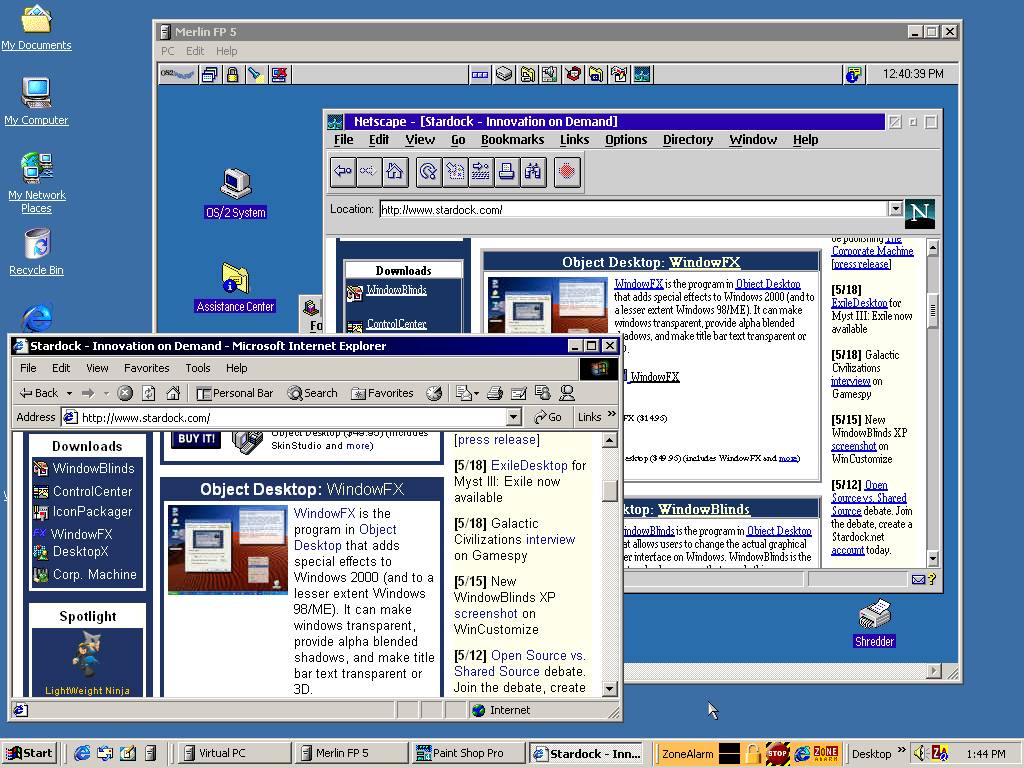Click the Edit page icon in Internet Explorer

point(519,393)
